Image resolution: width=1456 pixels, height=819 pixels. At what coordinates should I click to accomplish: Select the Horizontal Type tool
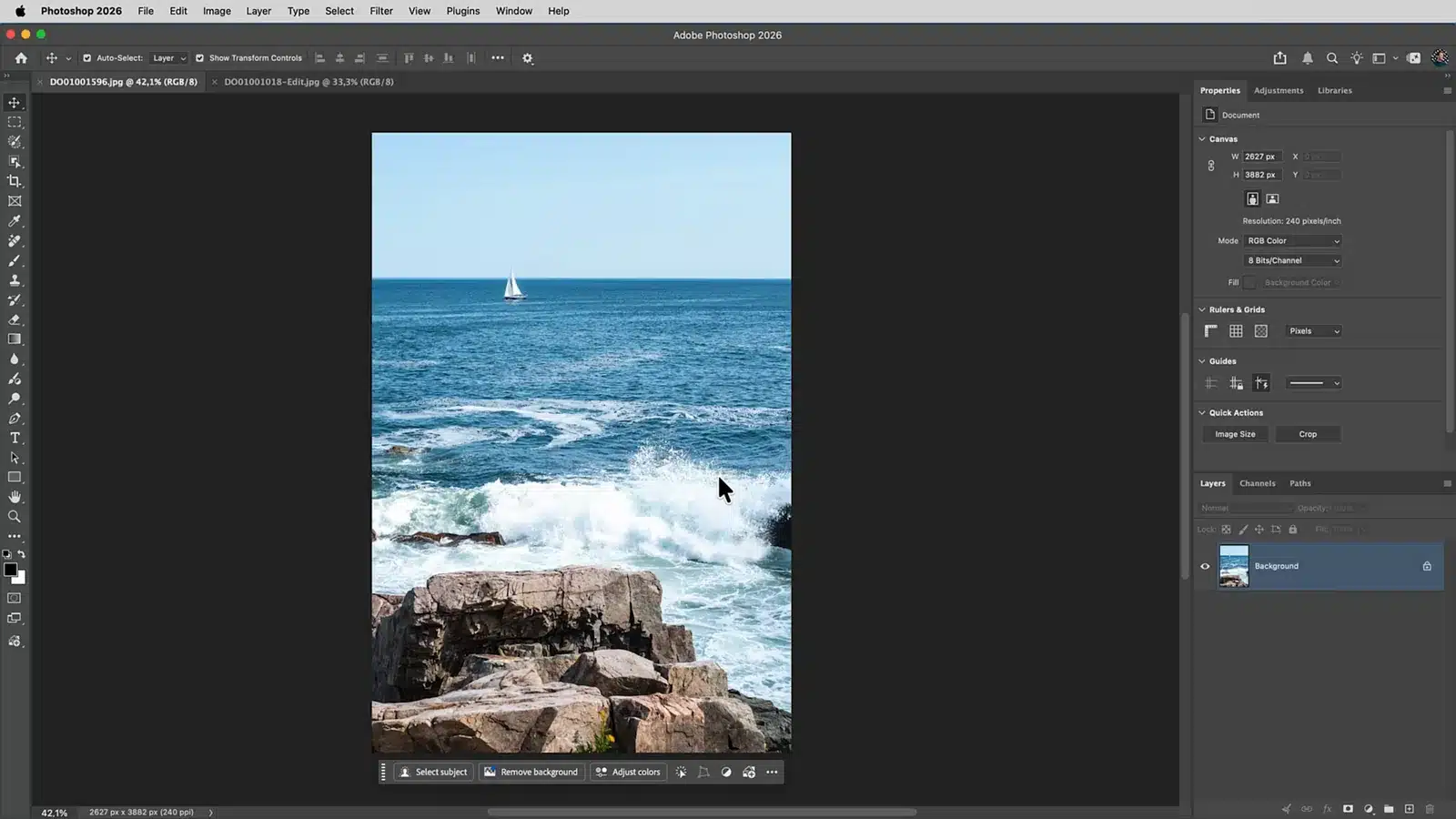15,438
